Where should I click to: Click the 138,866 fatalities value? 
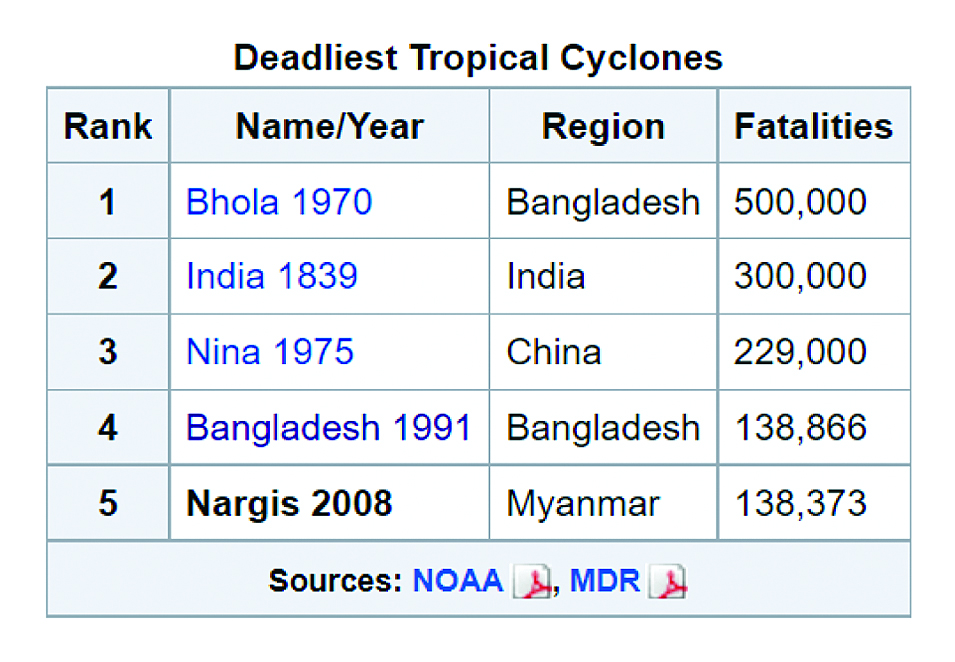801,427
